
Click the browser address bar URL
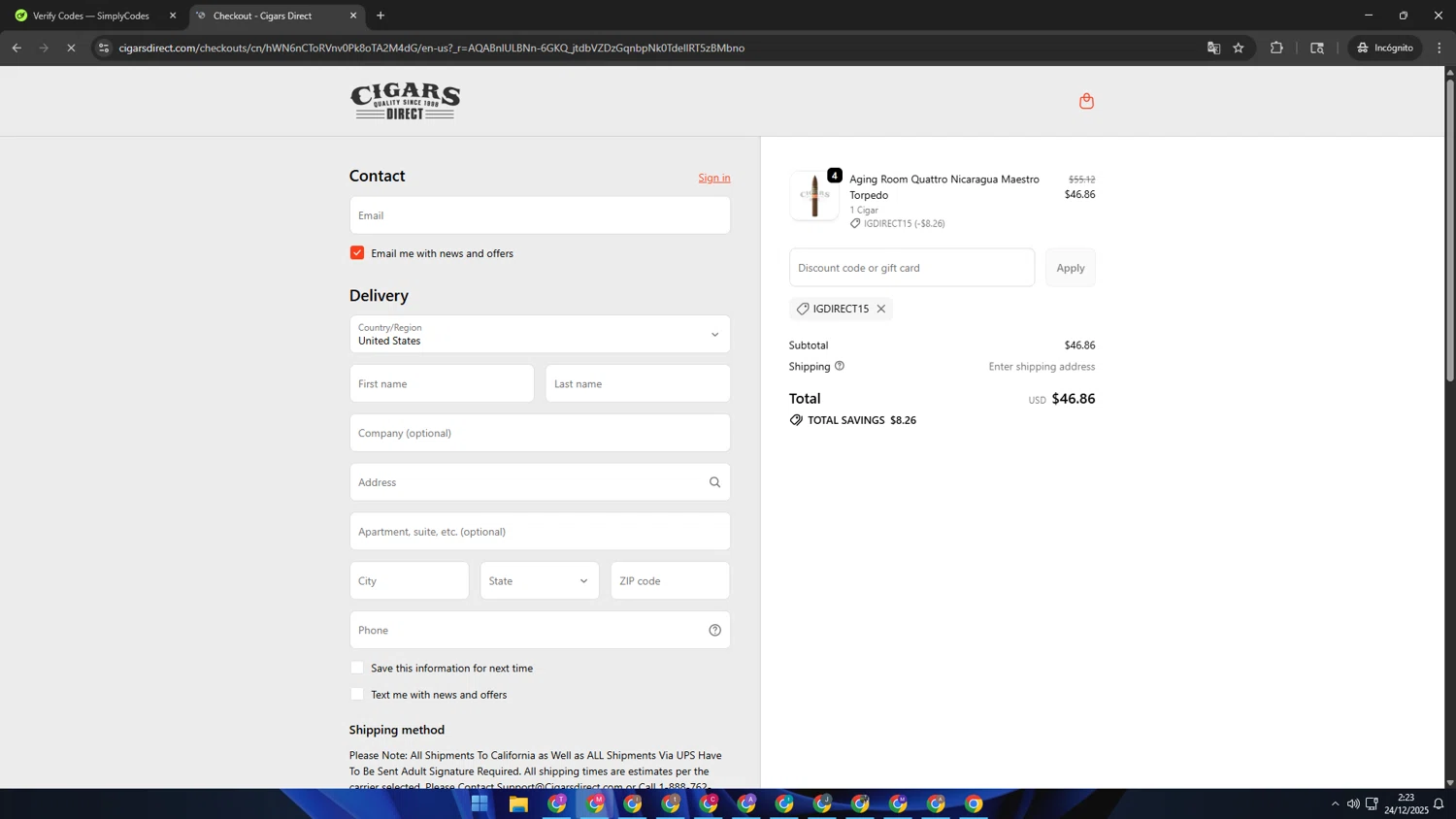(x=432, y=48)
